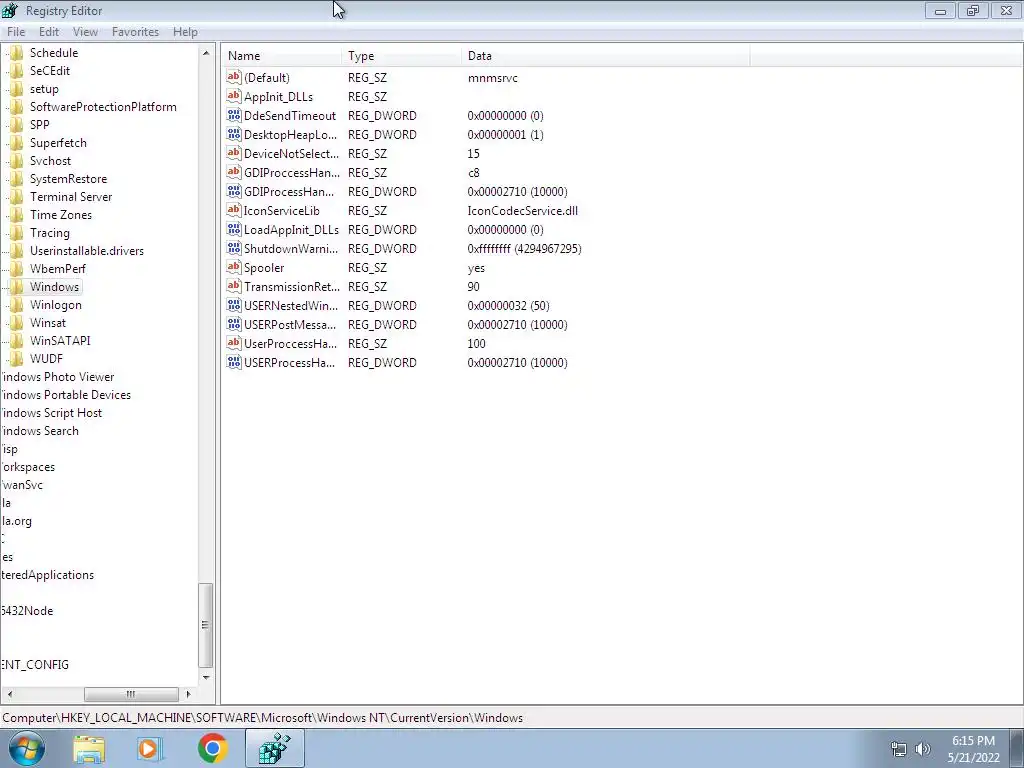
Task: Select the Windows Script Host key
Action: point(52,413)
